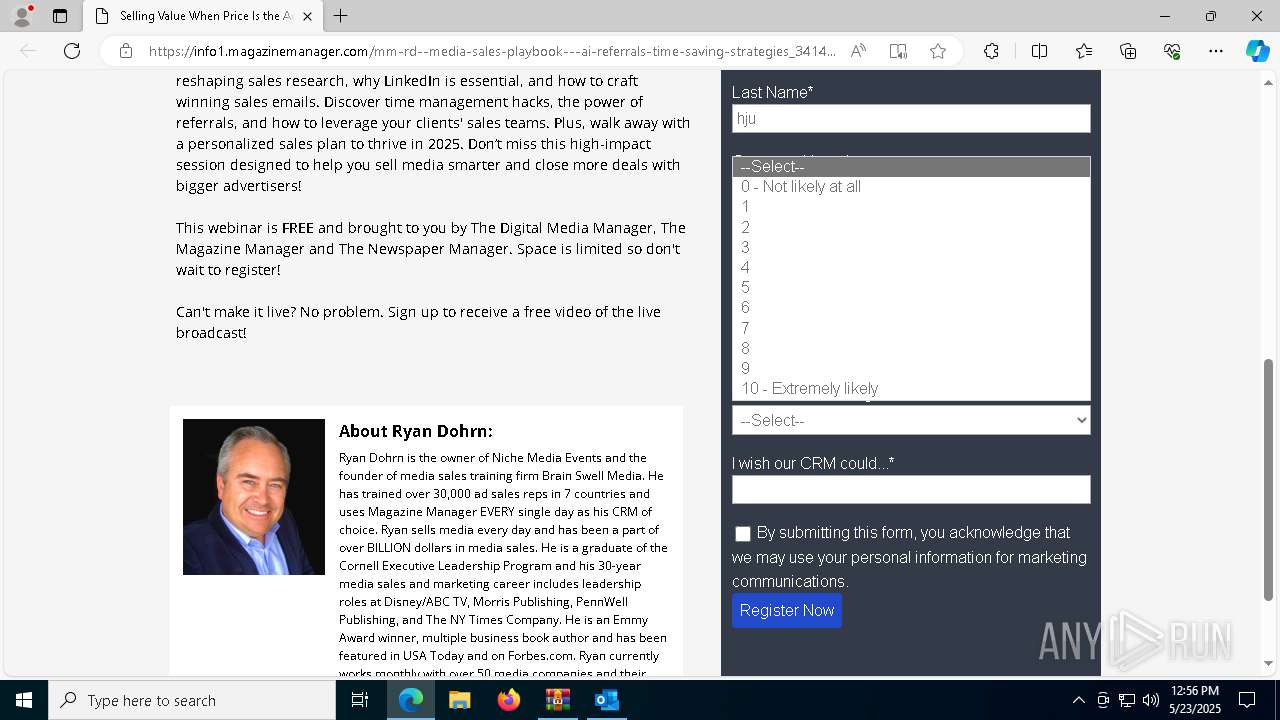Screen dimensions: 1280x720
Task: Select option 0 - Not likely at all
Action: 911,187
